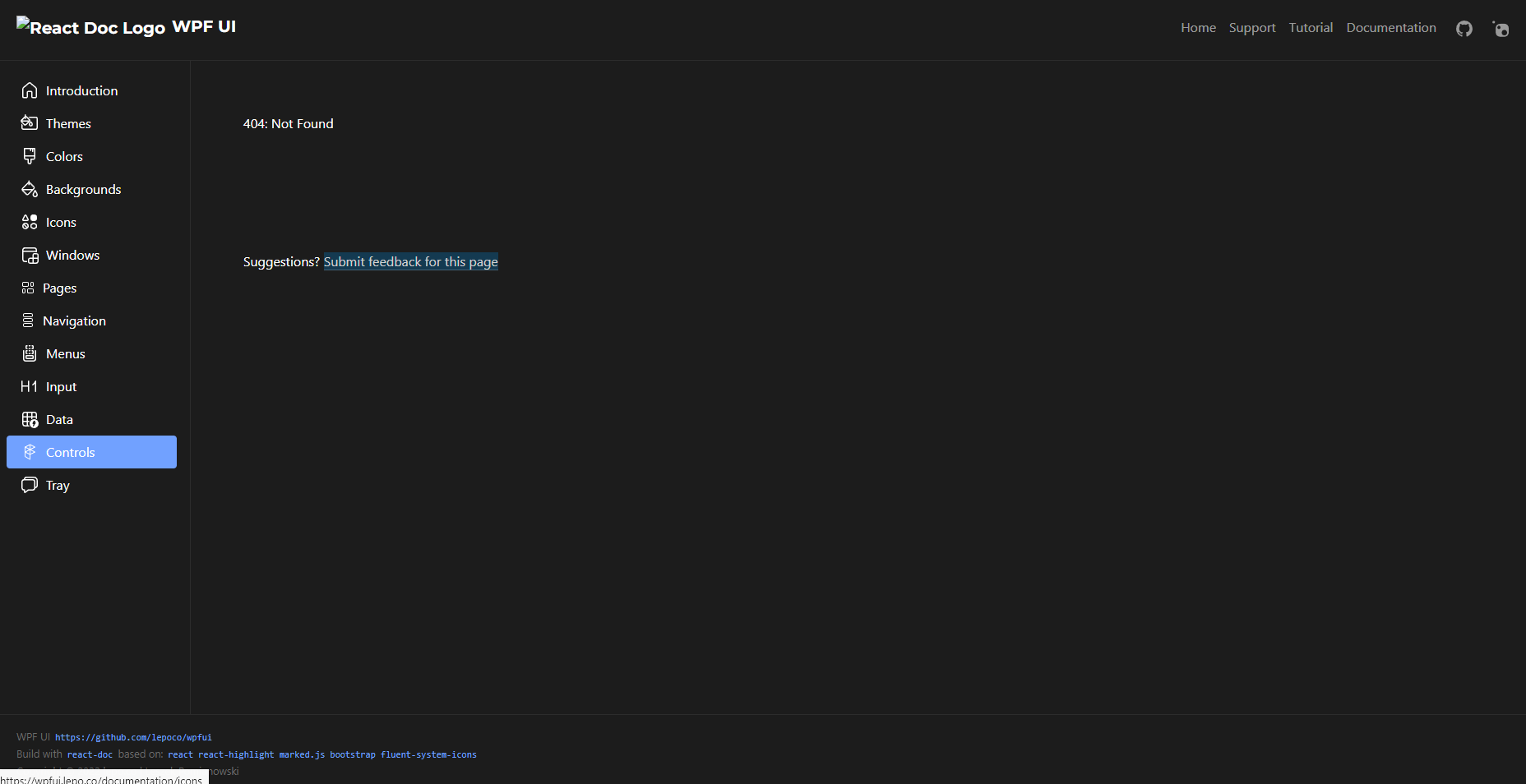The image size is (1526, 784).
Task: Select the Backgrounds paint bucket icon
Action: coord(29,189)
